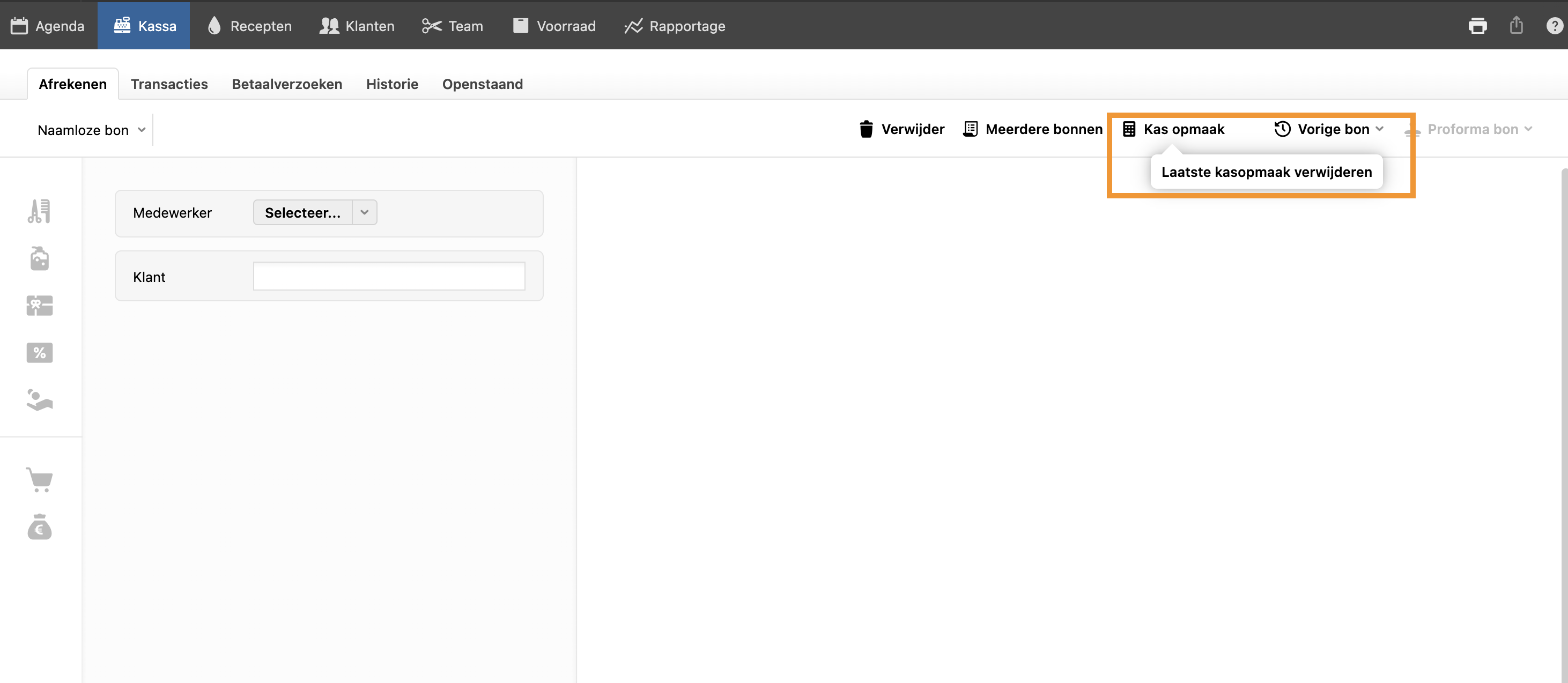1568x683 pixels.
Task: Open the Betaalverzoeken tab
Action: click(x=287, y=84)
